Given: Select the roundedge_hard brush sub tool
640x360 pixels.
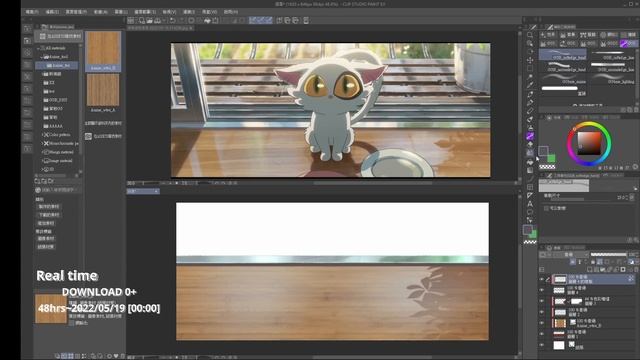Looking at the screenshot, I should (563, 67).
